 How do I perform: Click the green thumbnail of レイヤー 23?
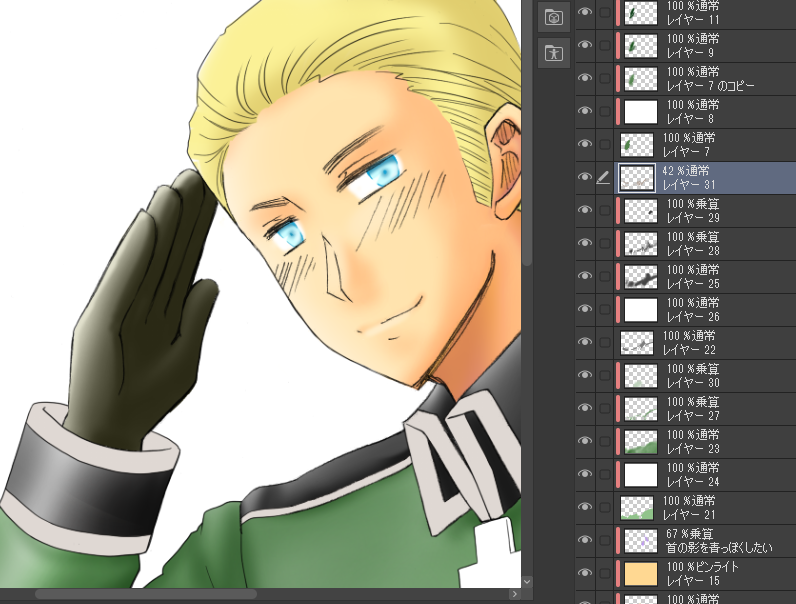[641, 442]
